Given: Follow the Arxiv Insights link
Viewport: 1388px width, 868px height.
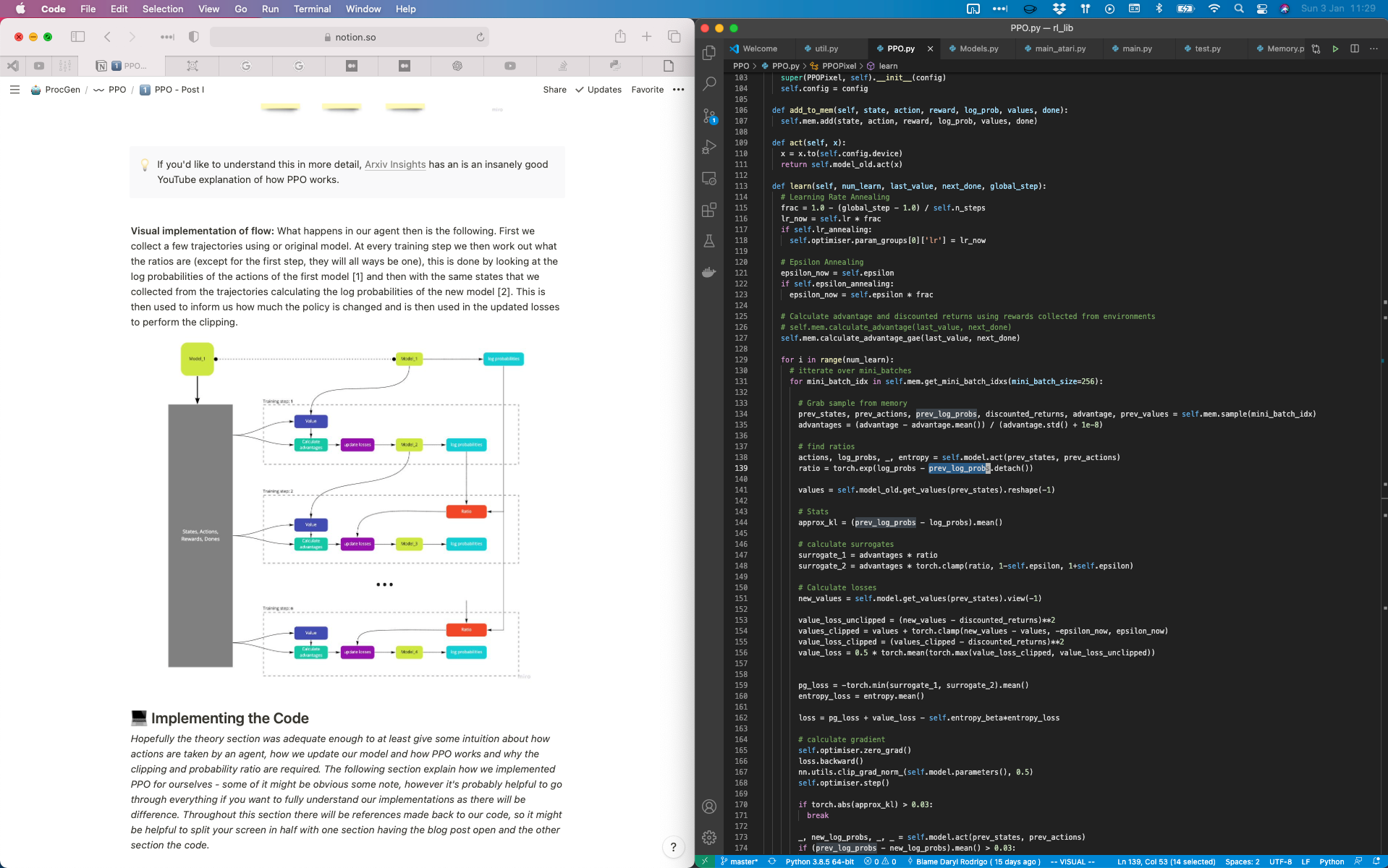Looking at the screenshot, I should [x=395, y=164].
